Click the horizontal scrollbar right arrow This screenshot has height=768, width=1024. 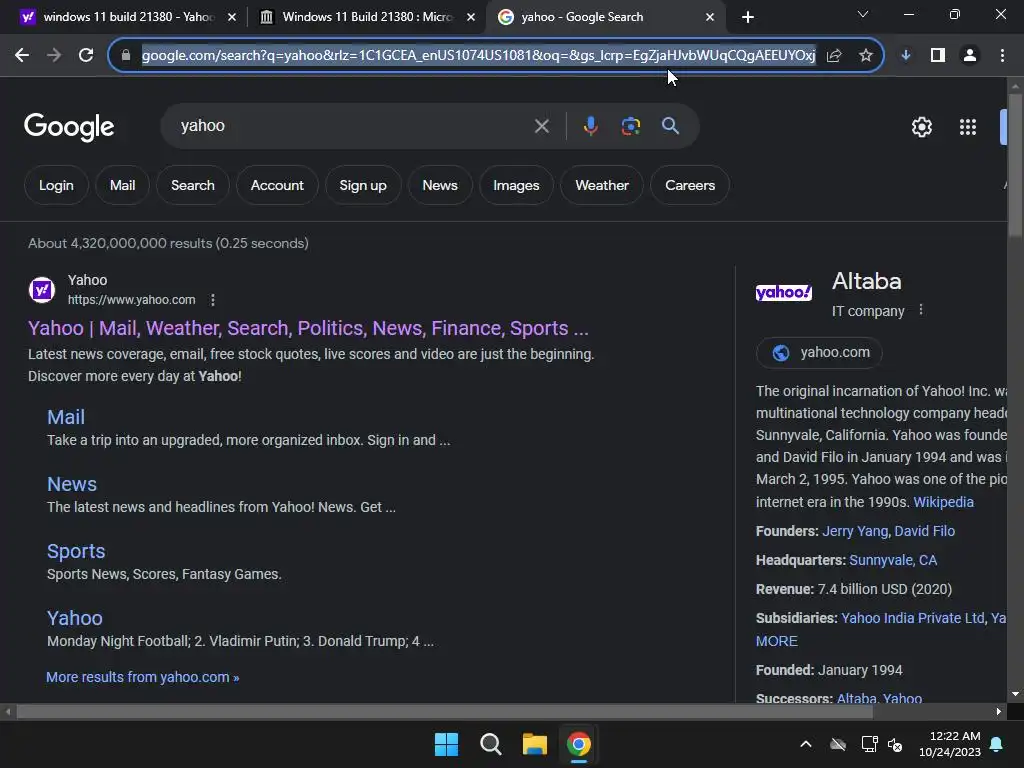(x=998, y=711)
